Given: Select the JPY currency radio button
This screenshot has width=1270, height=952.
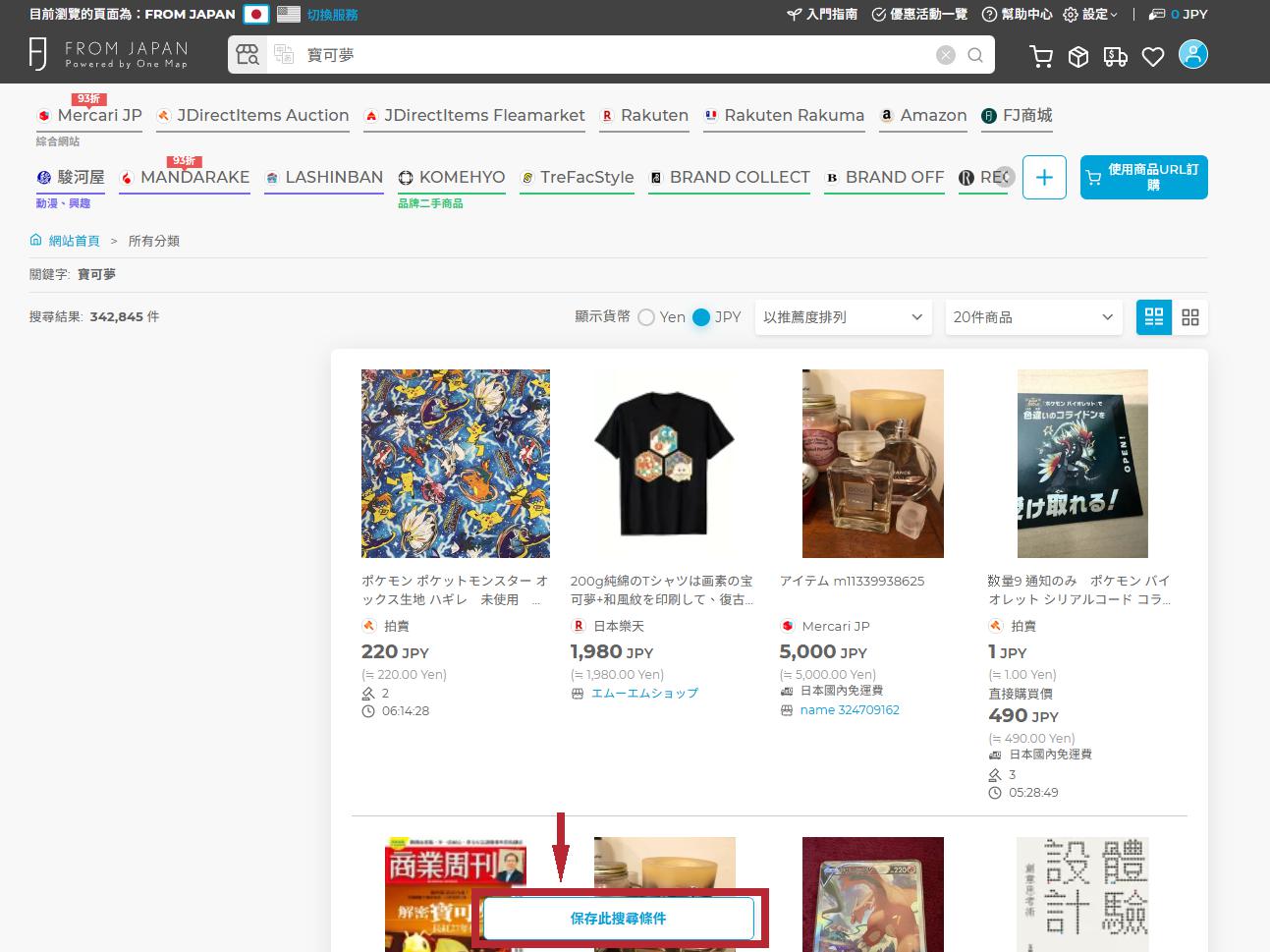Looking at the screenshot, I should pos(701,317).
